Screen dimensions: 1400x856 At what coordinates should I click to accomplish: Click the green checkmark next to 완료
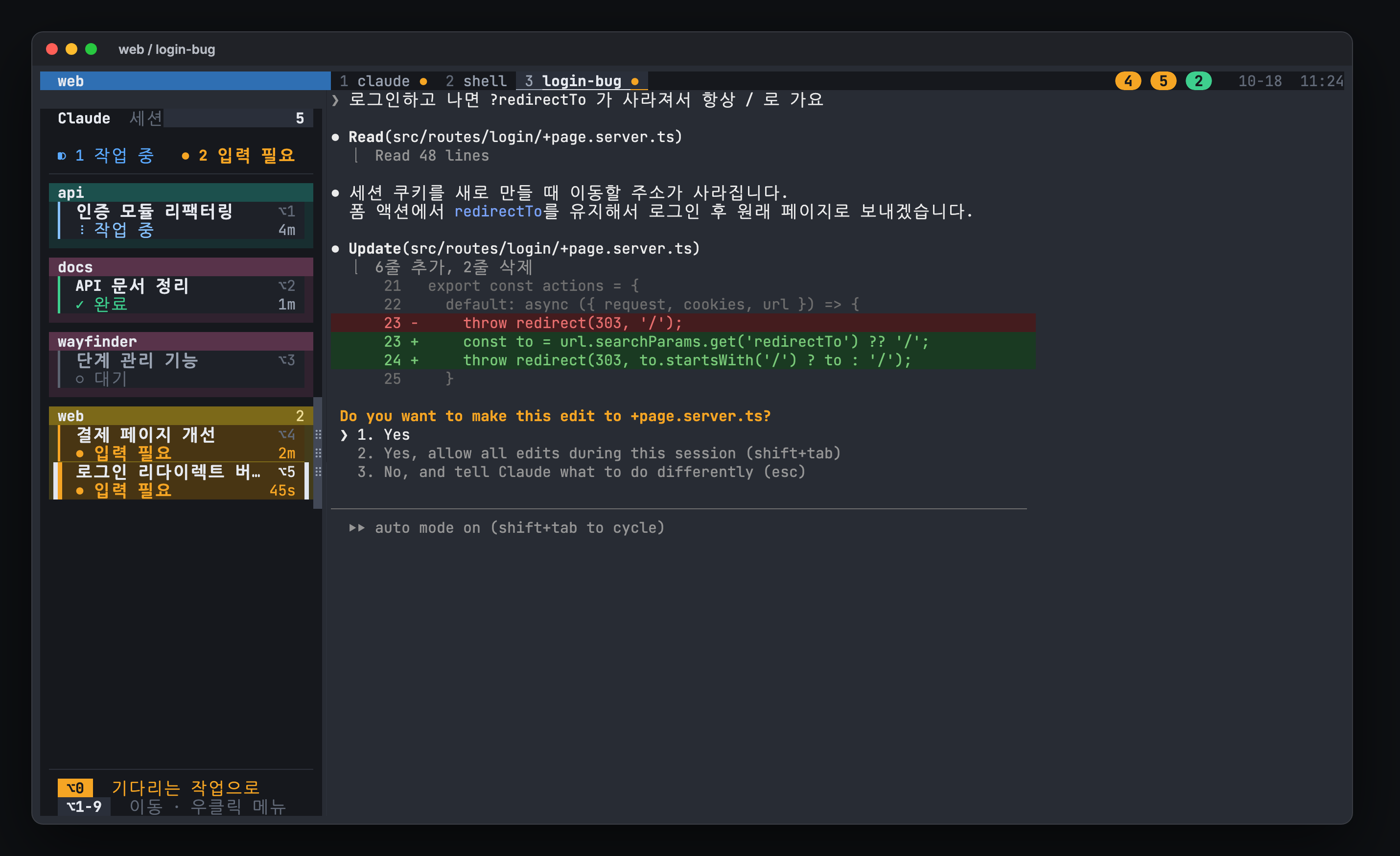tap(79, 305)
